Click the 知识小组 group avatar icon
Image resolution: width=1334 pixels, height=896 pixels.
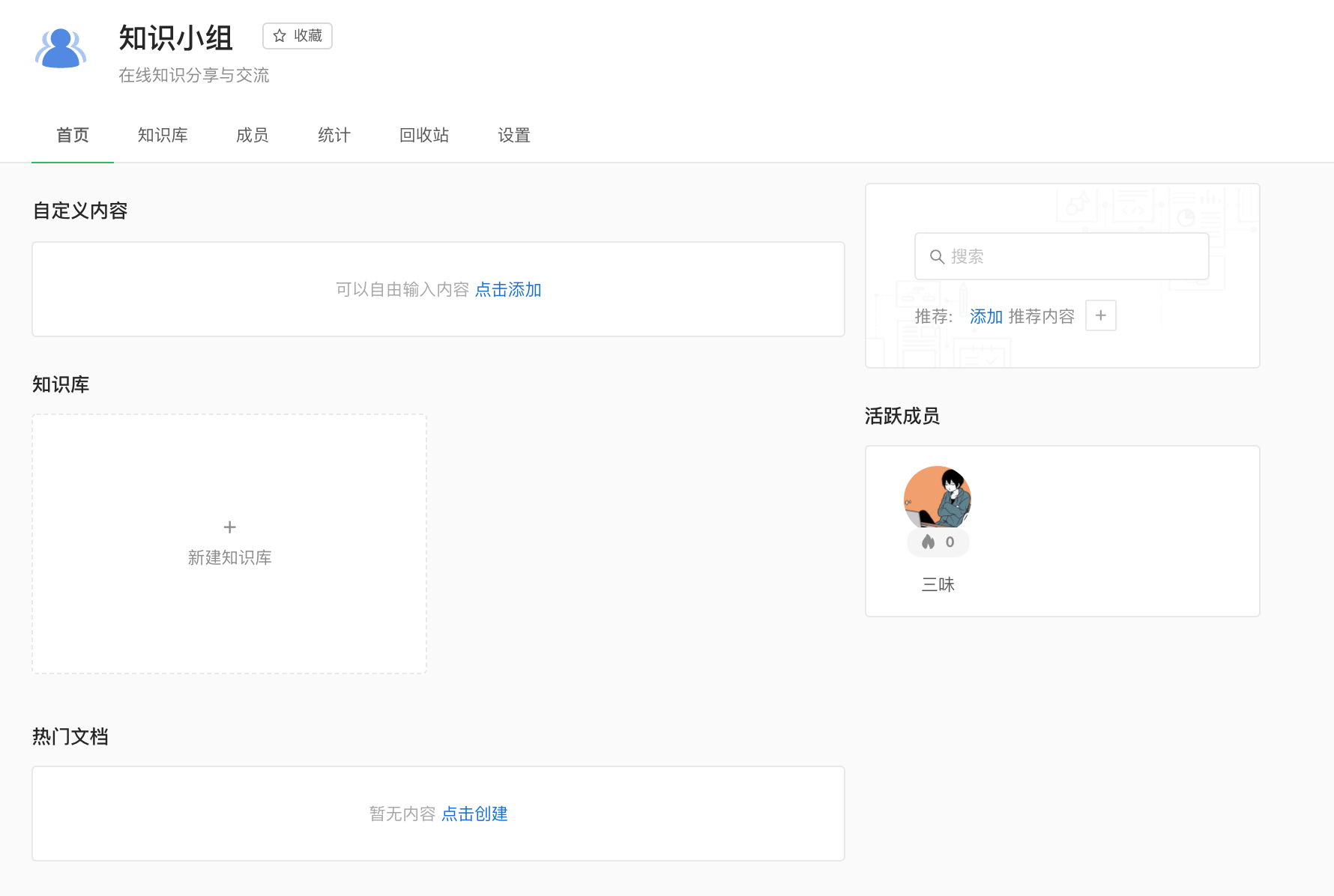click(x=61, y=48)
